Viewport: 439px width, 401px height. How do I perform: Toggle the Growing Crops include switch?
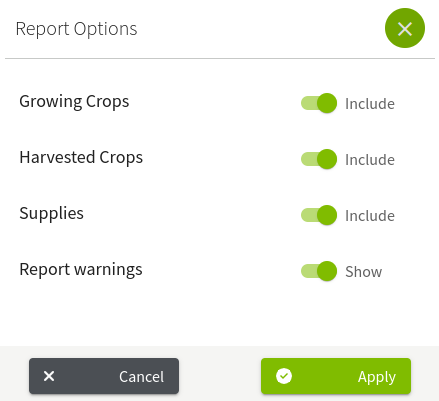click(x=319, y=103)
